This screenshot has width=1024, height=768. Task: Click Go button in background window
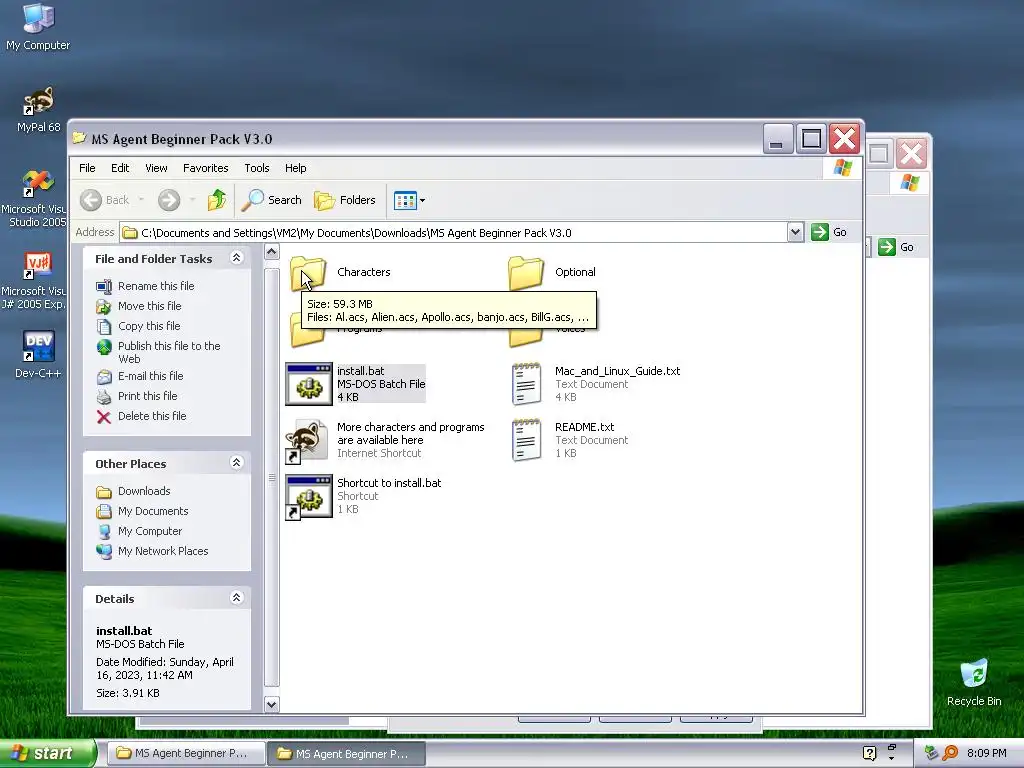pos(897,247)
